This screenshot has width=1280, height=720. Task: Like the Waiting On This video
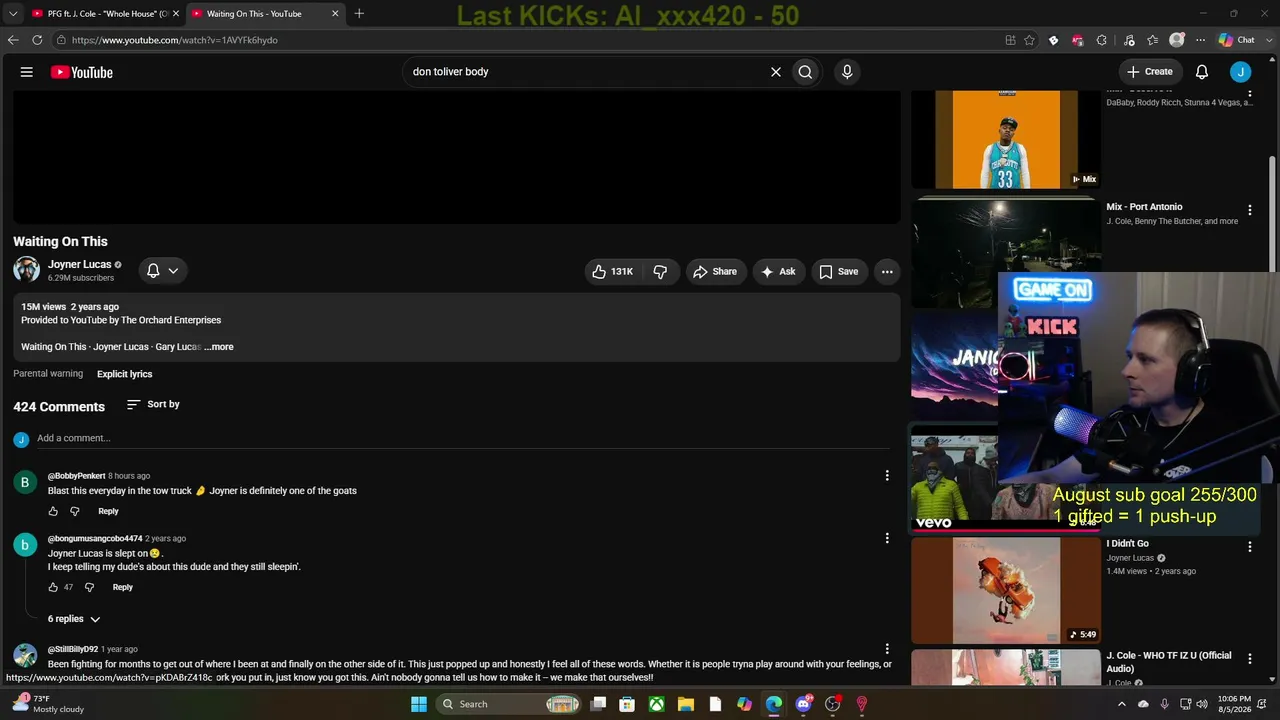coord(612,271)
